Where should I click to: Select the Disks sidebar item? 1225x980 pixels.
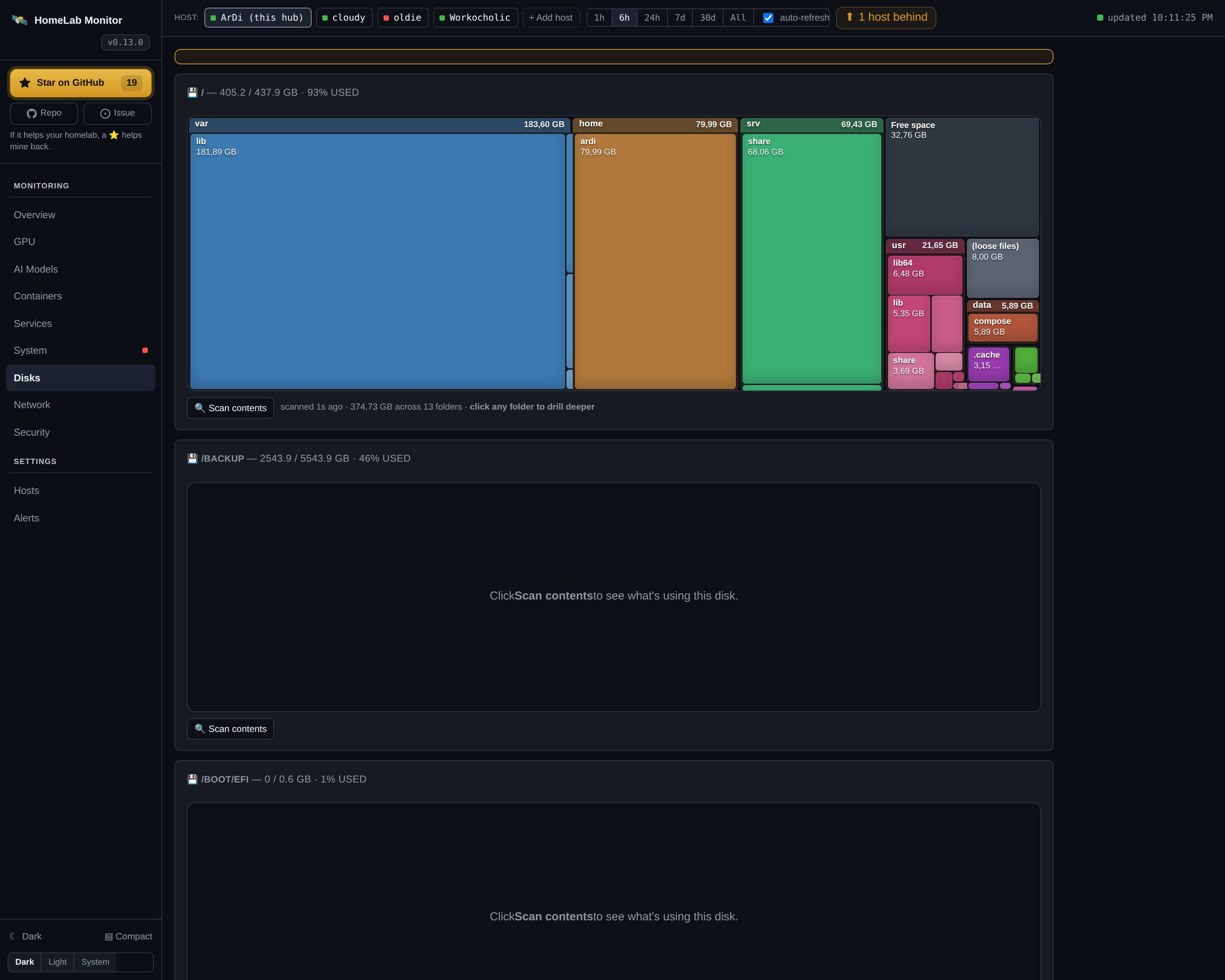pos(81,378)
